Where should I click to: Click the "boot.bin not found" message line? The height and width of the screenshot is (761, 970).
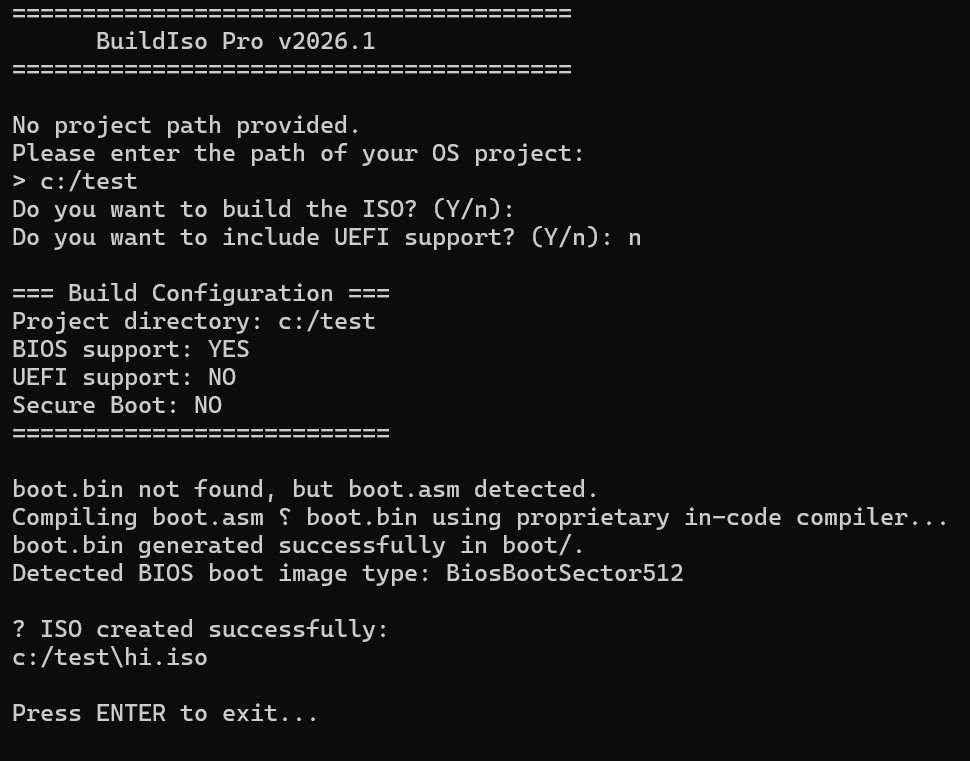(x=305, y=489)
